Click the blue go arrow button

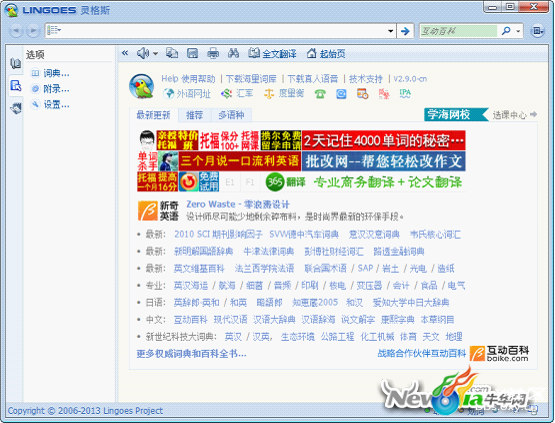click(x=405, y=31)
